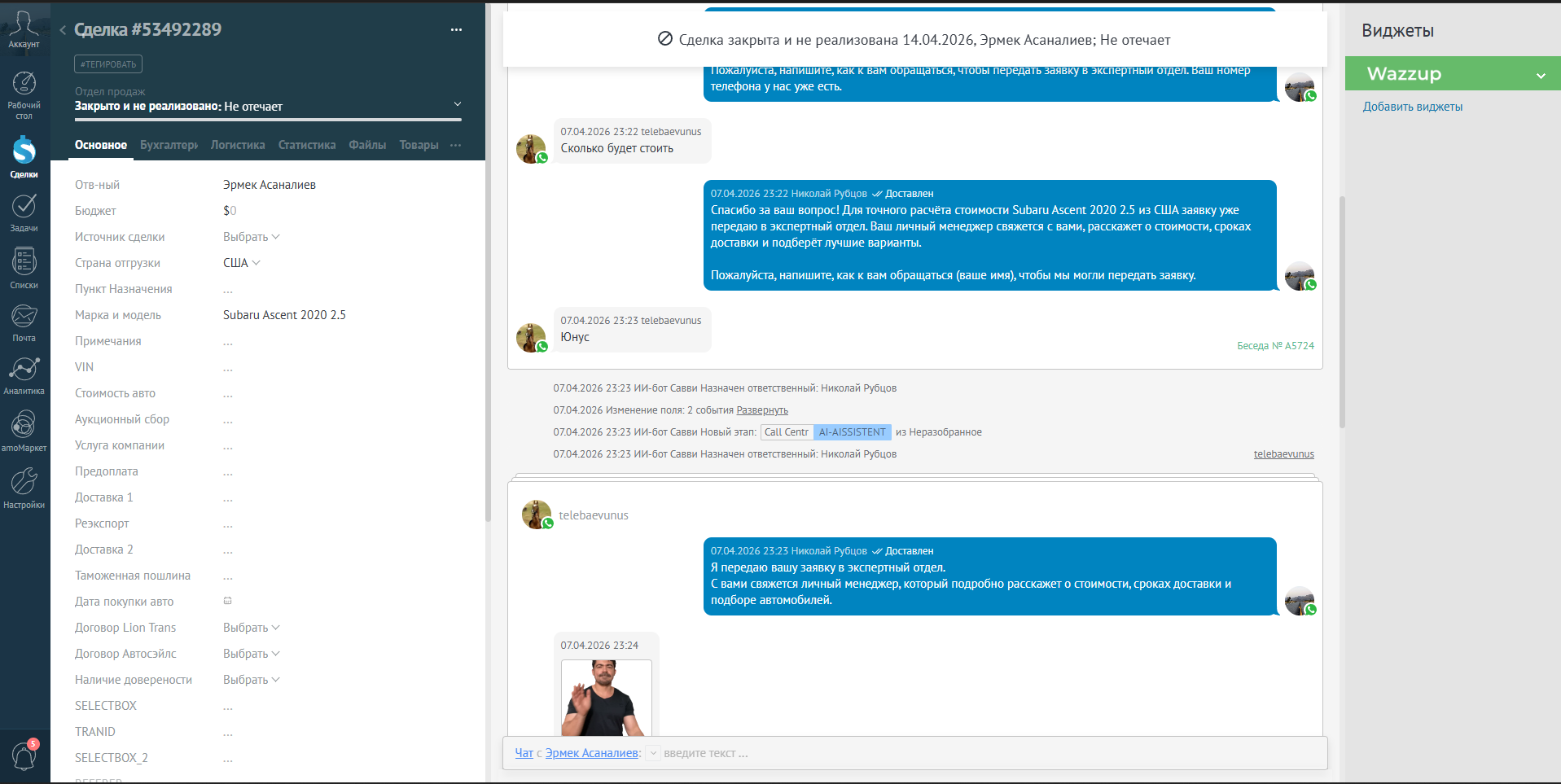The height and width of the screenshot is (784, 1561).
Task: Open Страна отгрузки США dropdown
Action: (x=241, y=263)
